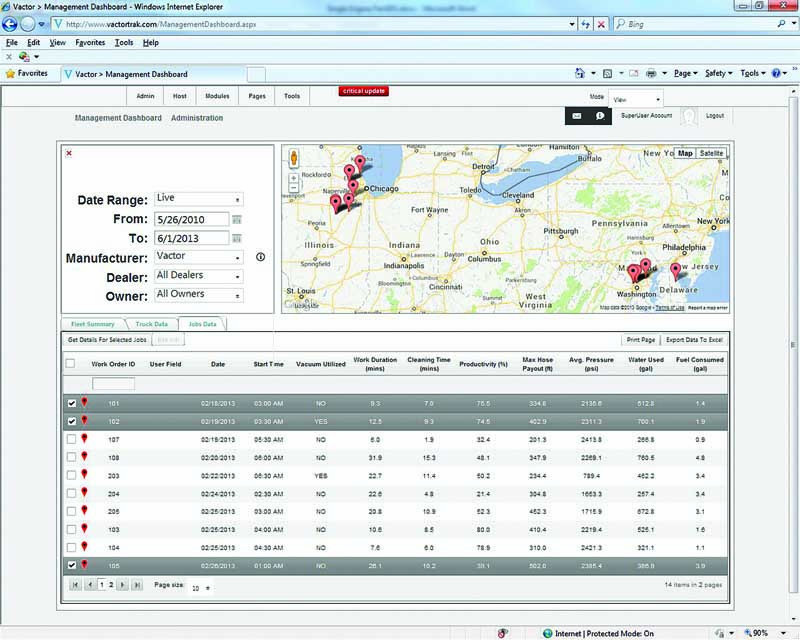Go to next page of jobs grid
800x640 pixels.
[122, 585]
